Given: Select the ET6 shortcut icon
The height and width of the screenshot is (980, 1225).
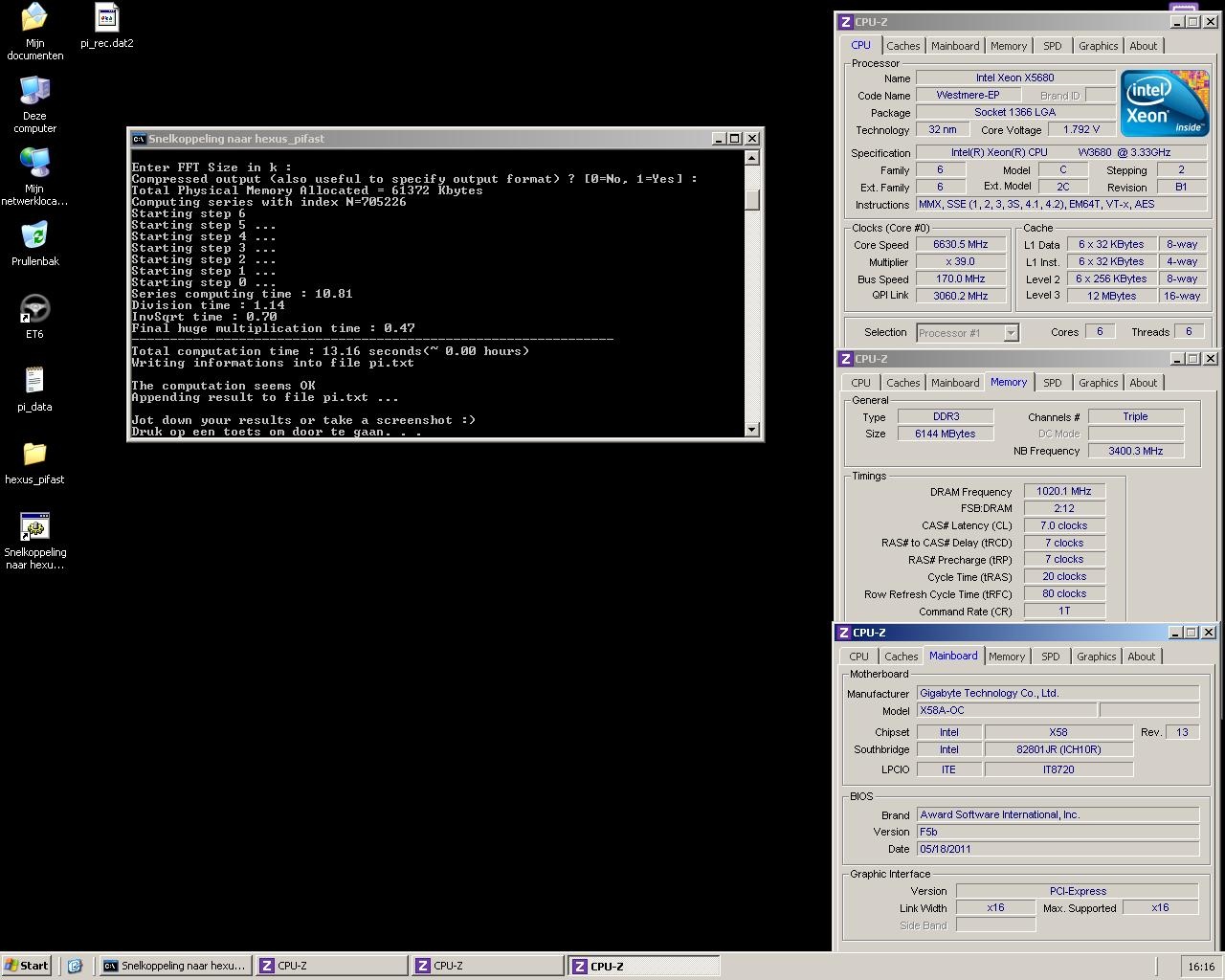Looking at the screenshot, I should (34, 308).
